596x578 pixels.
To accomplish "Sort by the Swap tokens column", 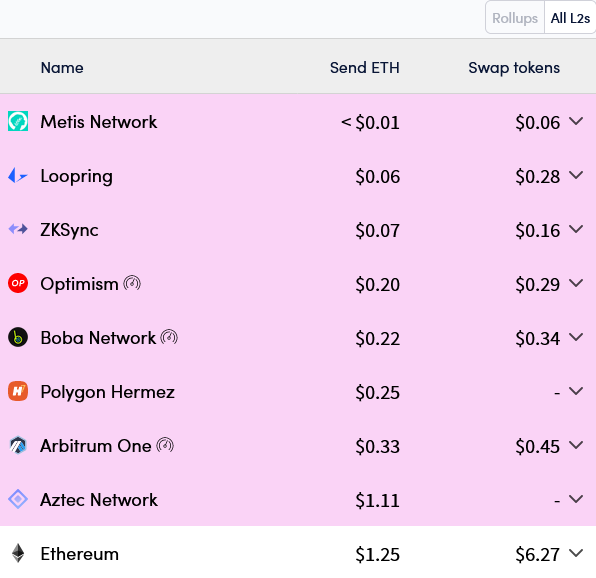I will 514,68.
